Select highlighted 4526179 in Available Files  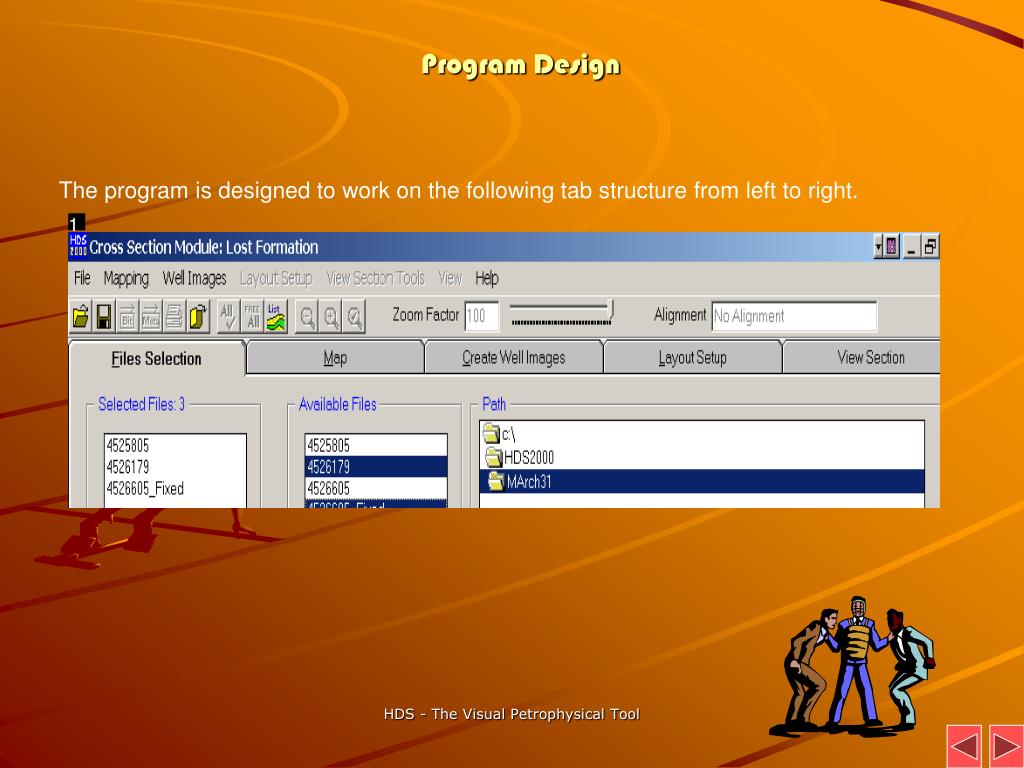point(376,467)
